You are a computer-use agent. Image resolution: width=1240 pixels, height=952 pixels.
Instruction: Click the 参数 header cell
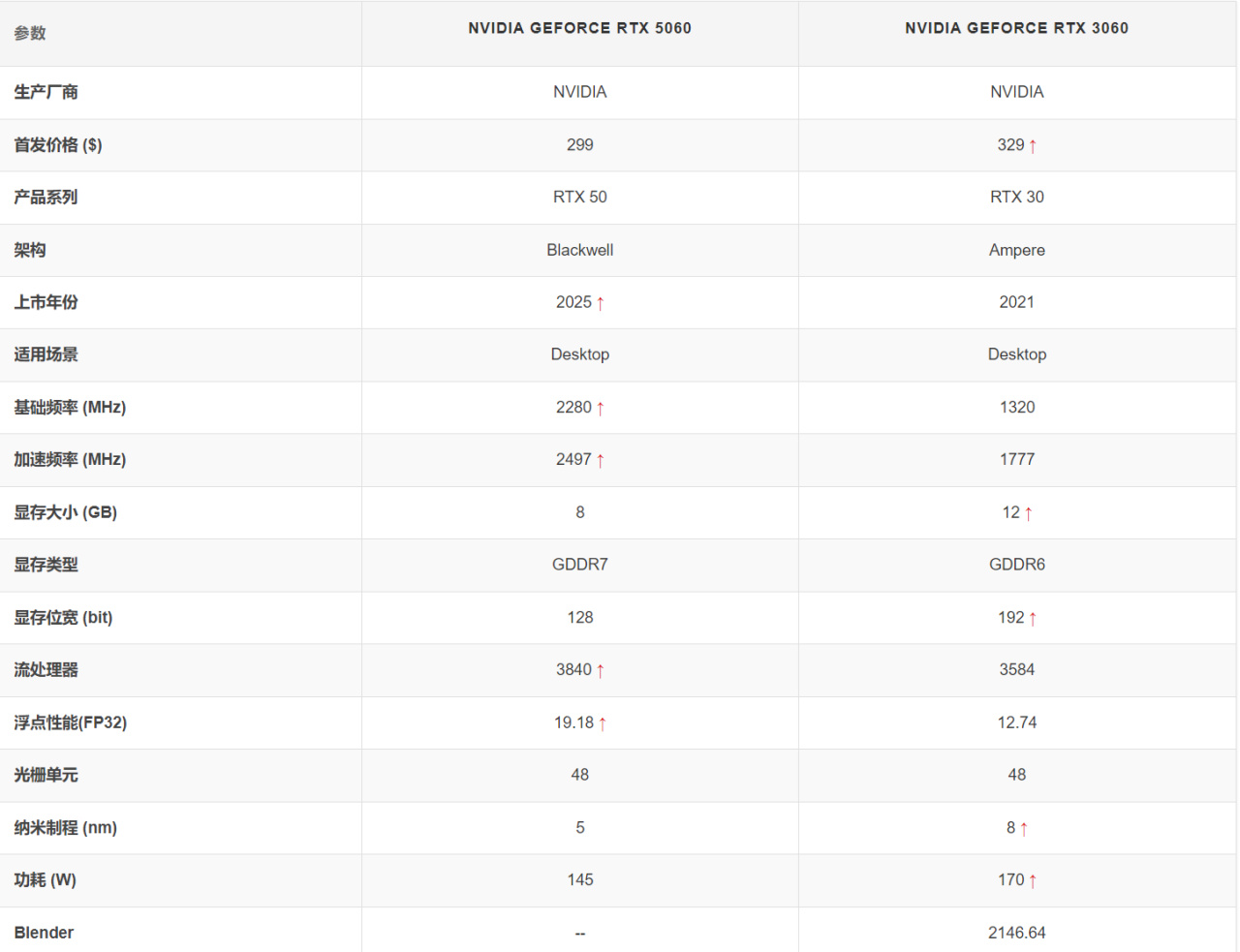point(30,33)
